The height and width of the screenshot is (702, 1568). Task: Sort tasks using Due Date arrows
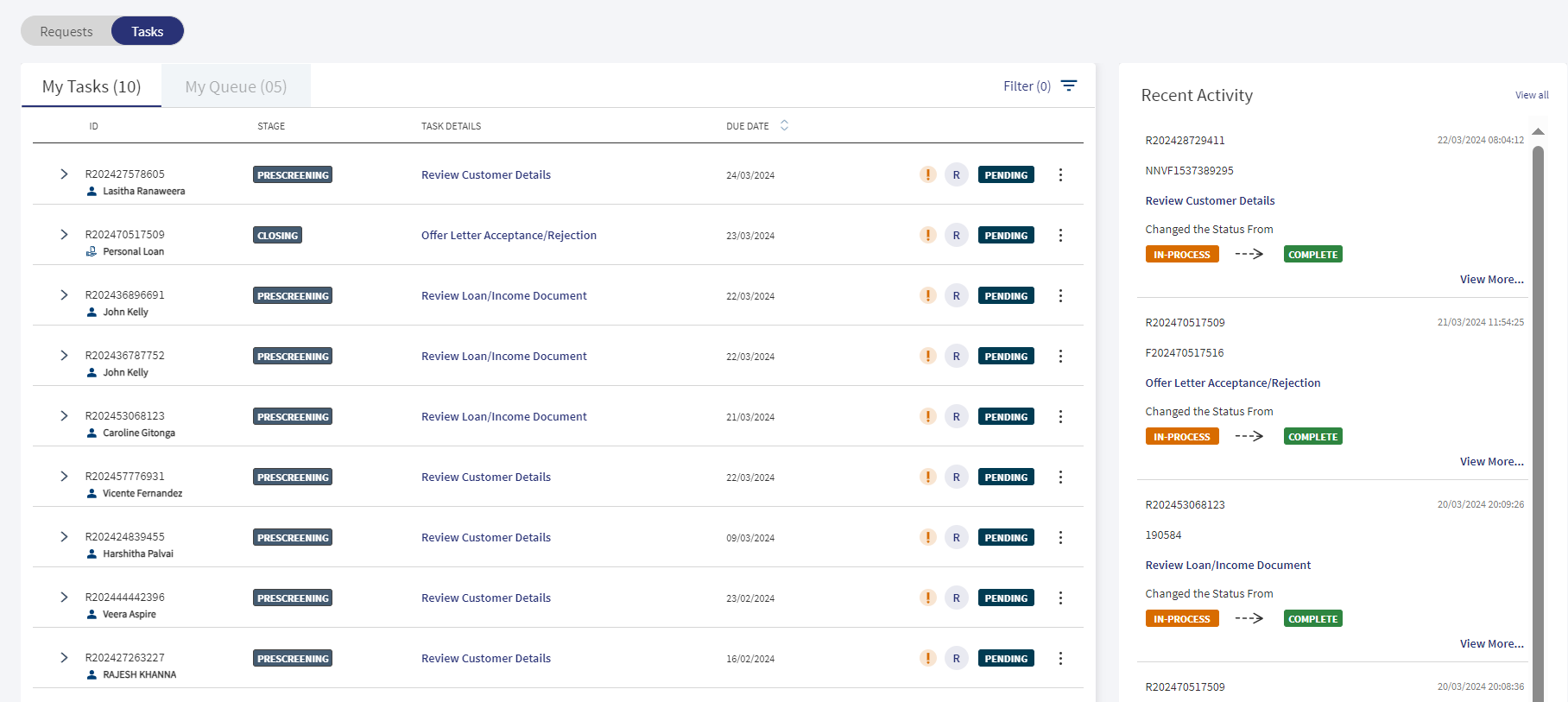[x=784, y=125]
